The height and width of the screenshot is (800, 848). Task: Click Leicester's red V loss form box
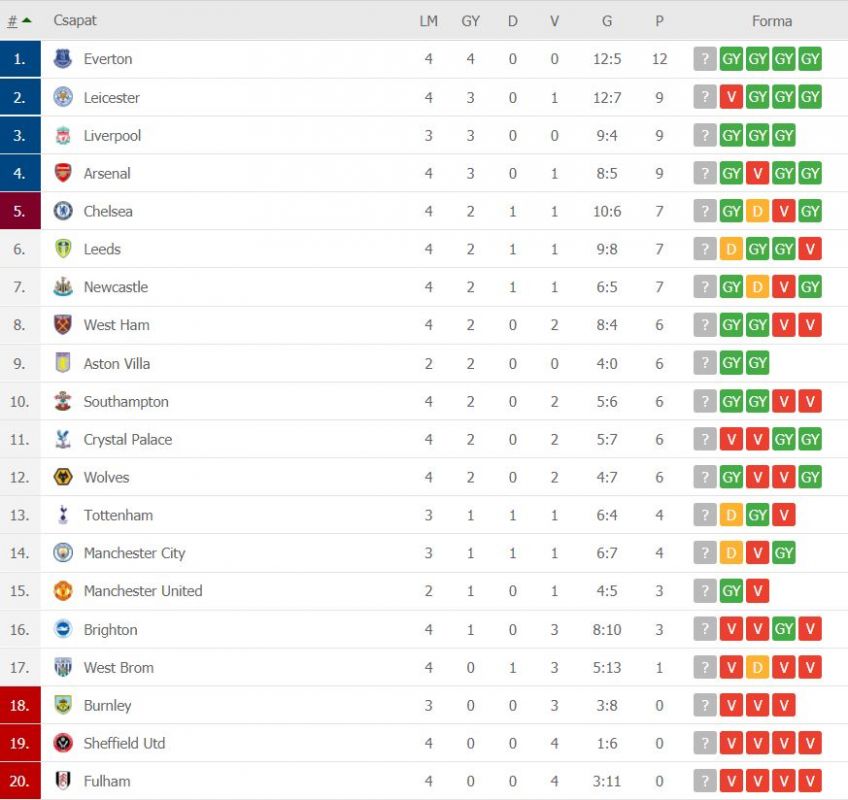pos(731,97)
